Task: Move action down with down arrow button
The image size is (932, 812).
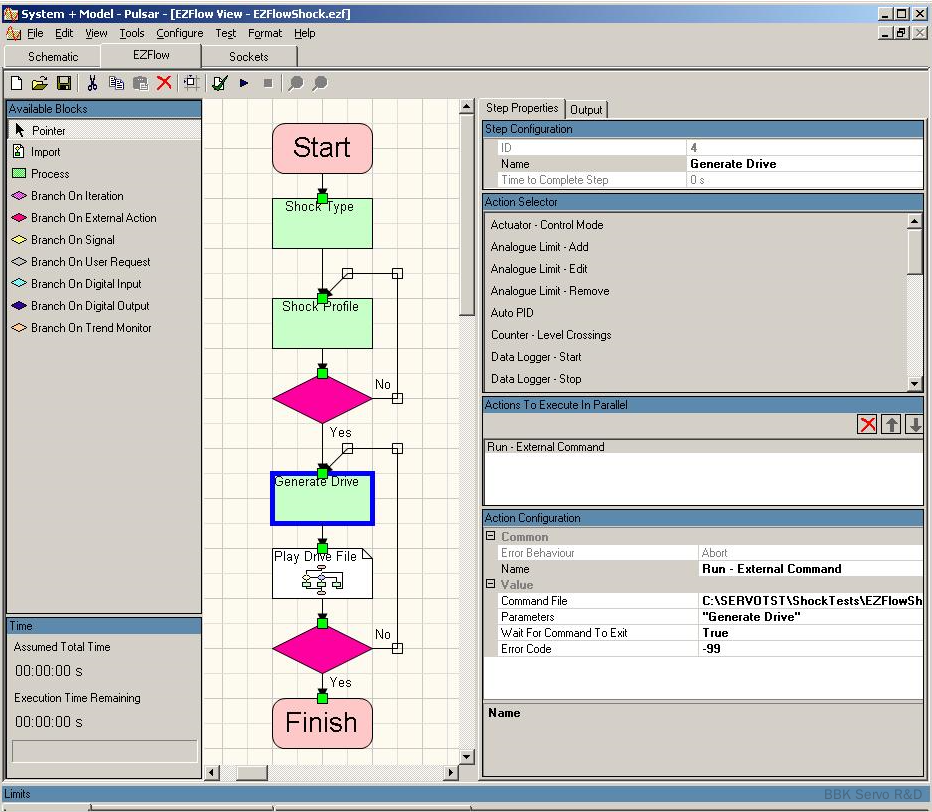Action: point(914,425)
